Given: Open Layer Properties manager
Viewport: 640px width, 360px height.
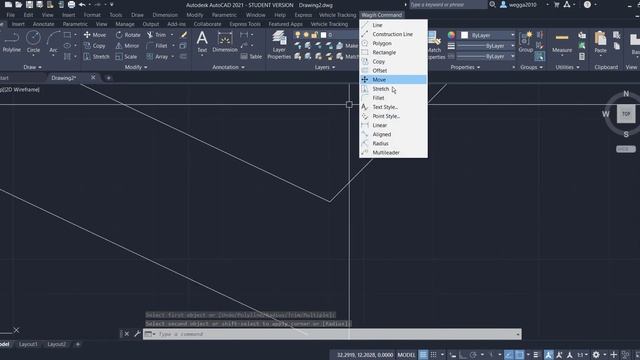Looking at the screenshot, I should coord(279,44).
